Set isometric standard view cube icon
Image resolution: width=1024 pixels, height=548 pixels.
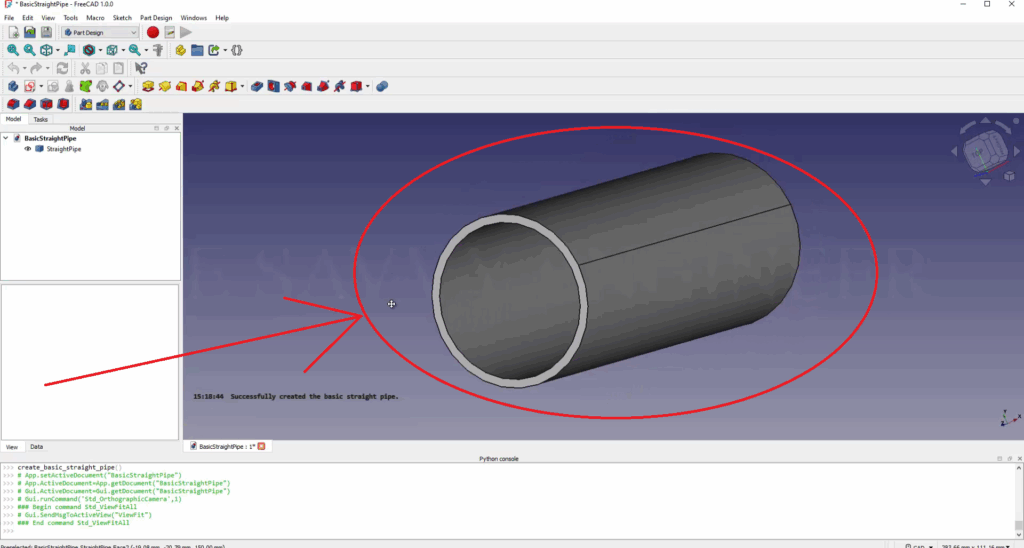46,50
